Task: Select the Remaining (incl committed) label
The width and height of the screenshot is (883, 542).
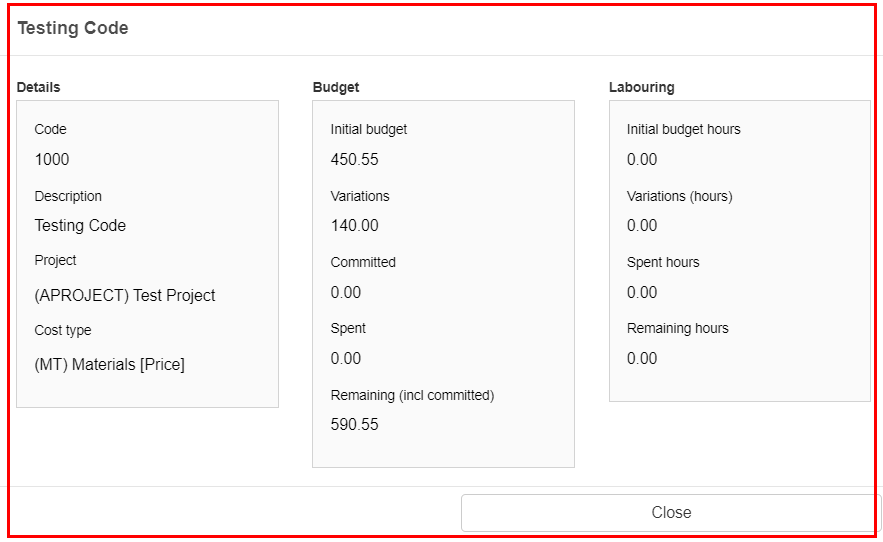Action: click(x=412, y=395)
